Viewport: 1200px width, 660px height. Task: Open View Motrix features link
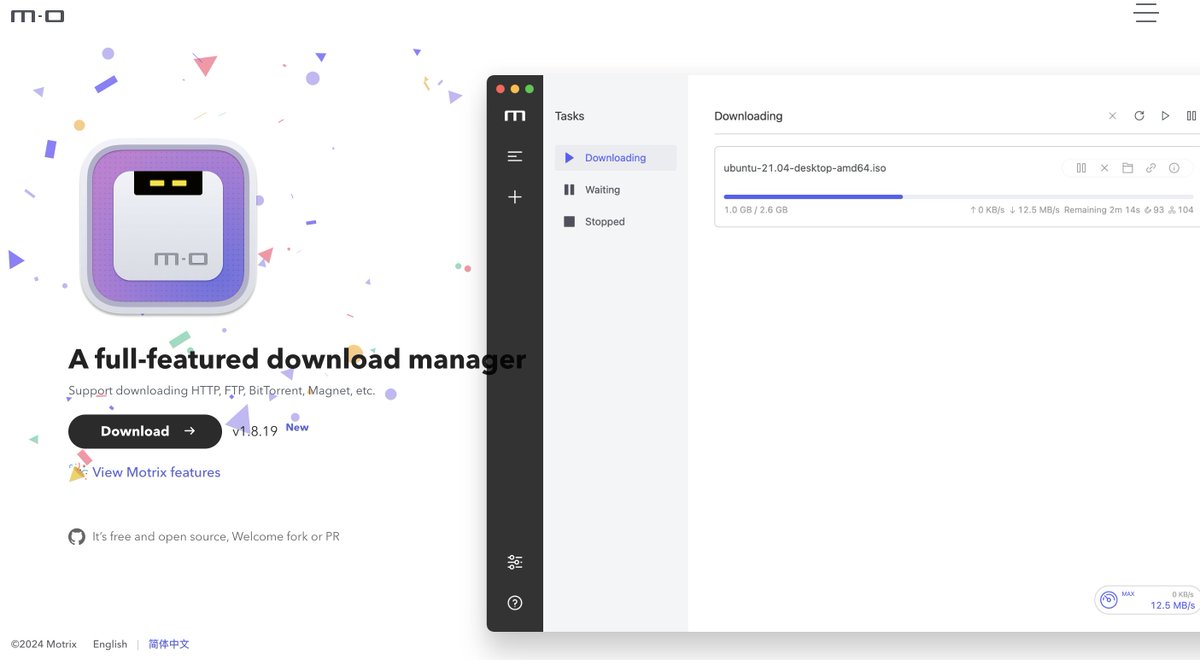[x=156, y=472]
